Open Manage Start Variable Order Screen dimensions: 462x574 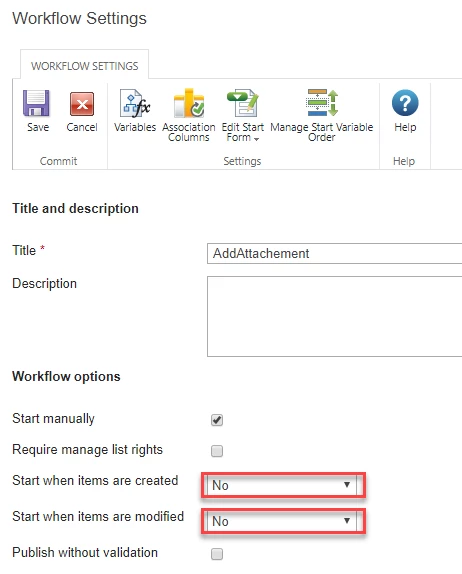pos(321,115)
